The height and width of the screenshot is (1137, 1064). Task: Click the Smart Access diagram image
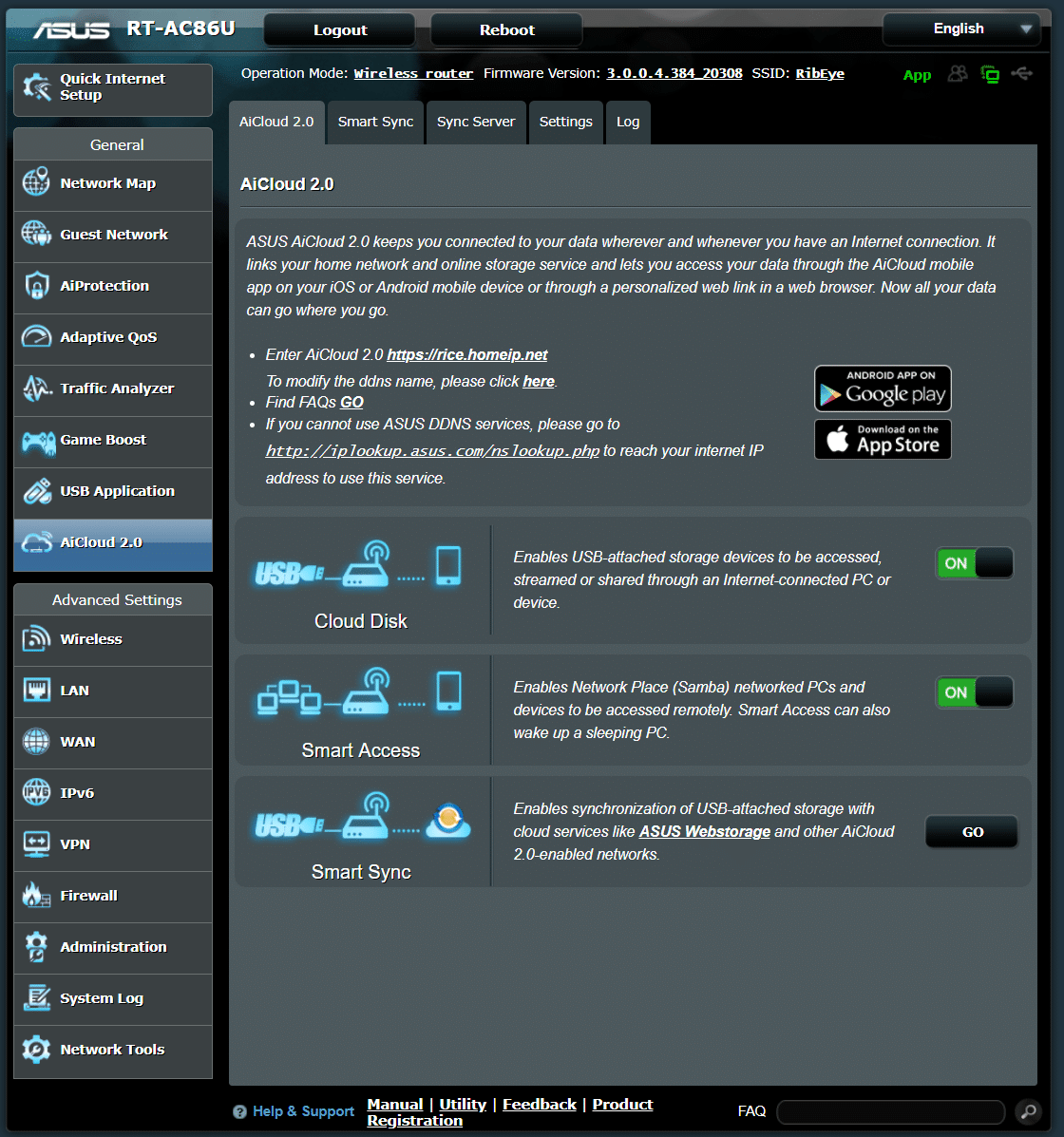359,692
